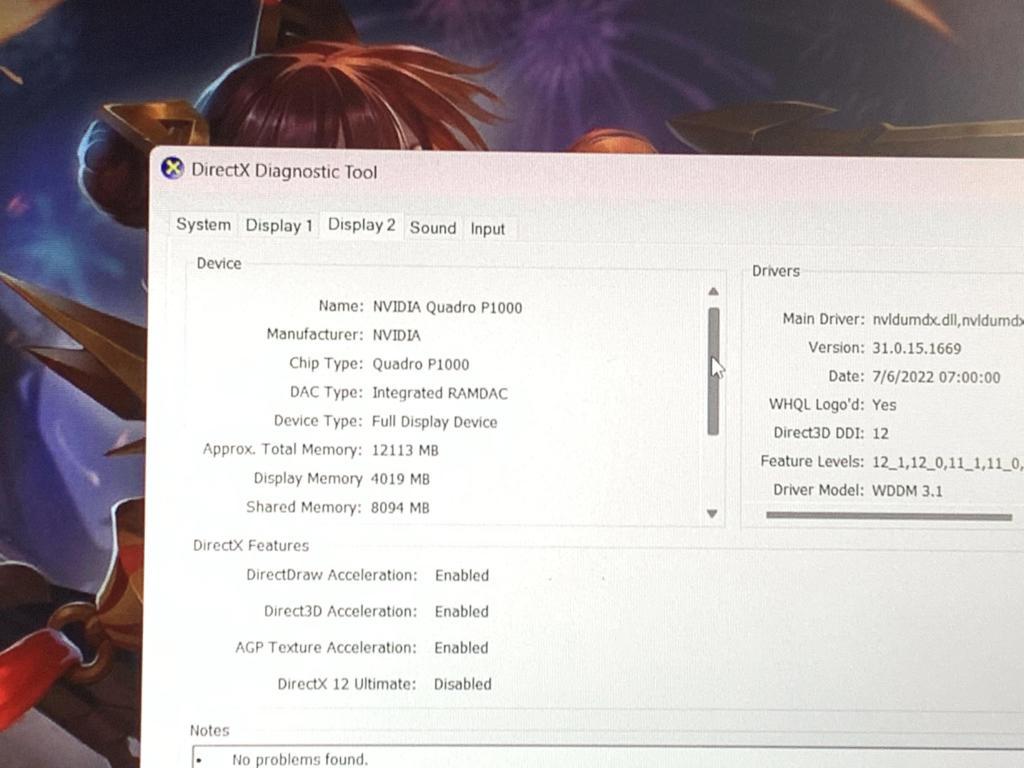
Task: Select the DAC Type Integrated RAMDAC
Action: point(440,393)
